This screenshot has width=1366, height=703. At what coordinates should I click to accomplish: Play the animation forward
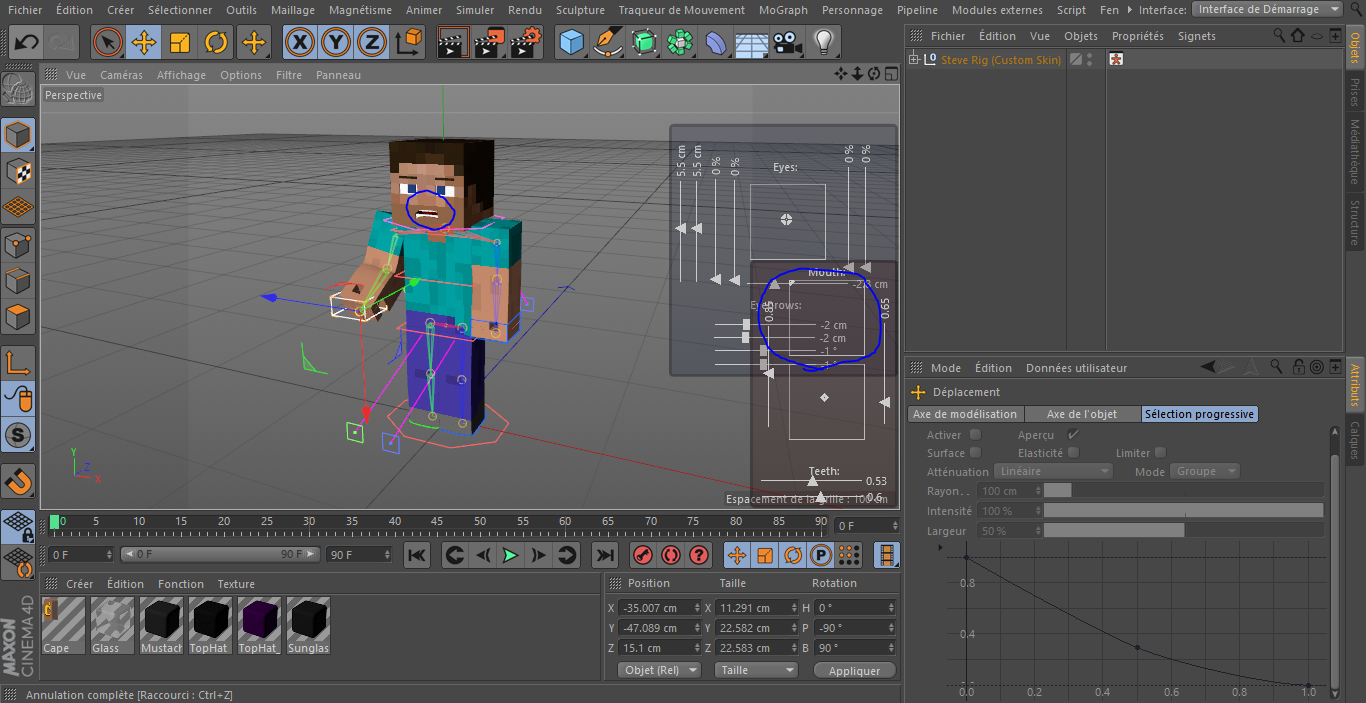[510, 555]
